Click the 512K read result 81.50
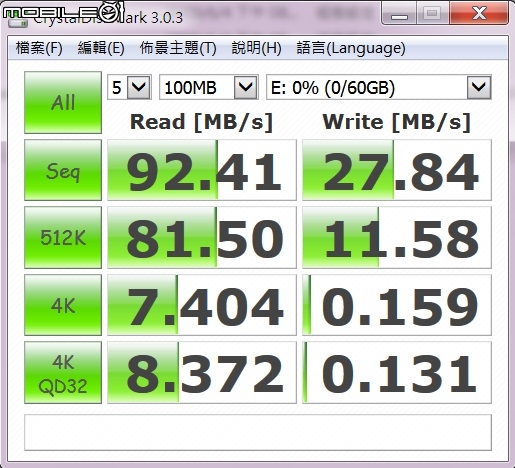This screenshot has height=468, width=515. (x=202, y=237)
